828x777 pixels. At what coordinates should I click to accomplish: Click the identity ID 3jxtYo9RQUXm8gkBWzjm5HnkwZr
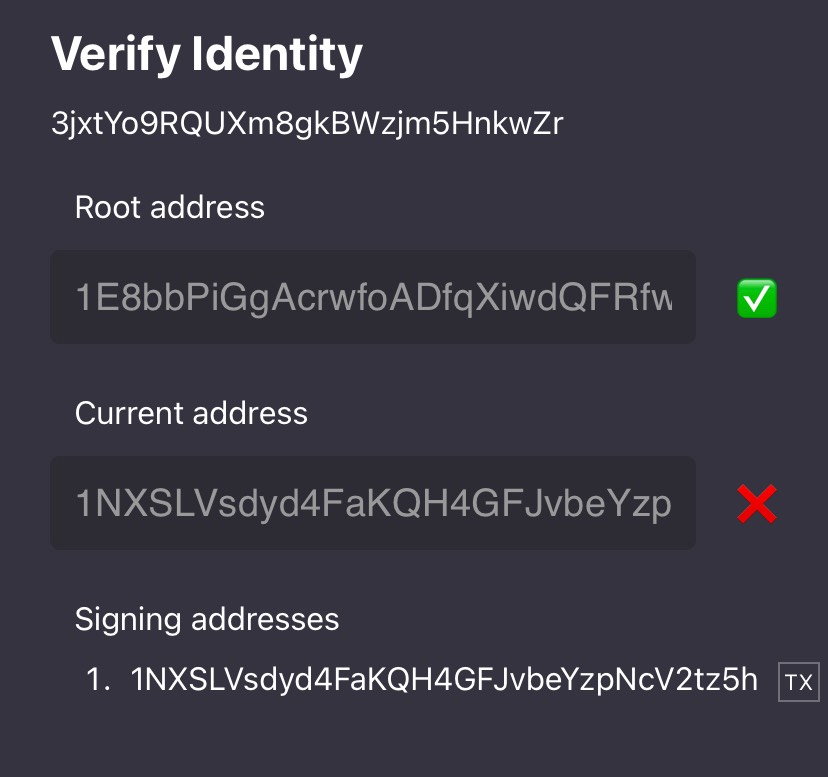[x=307, y=124]
